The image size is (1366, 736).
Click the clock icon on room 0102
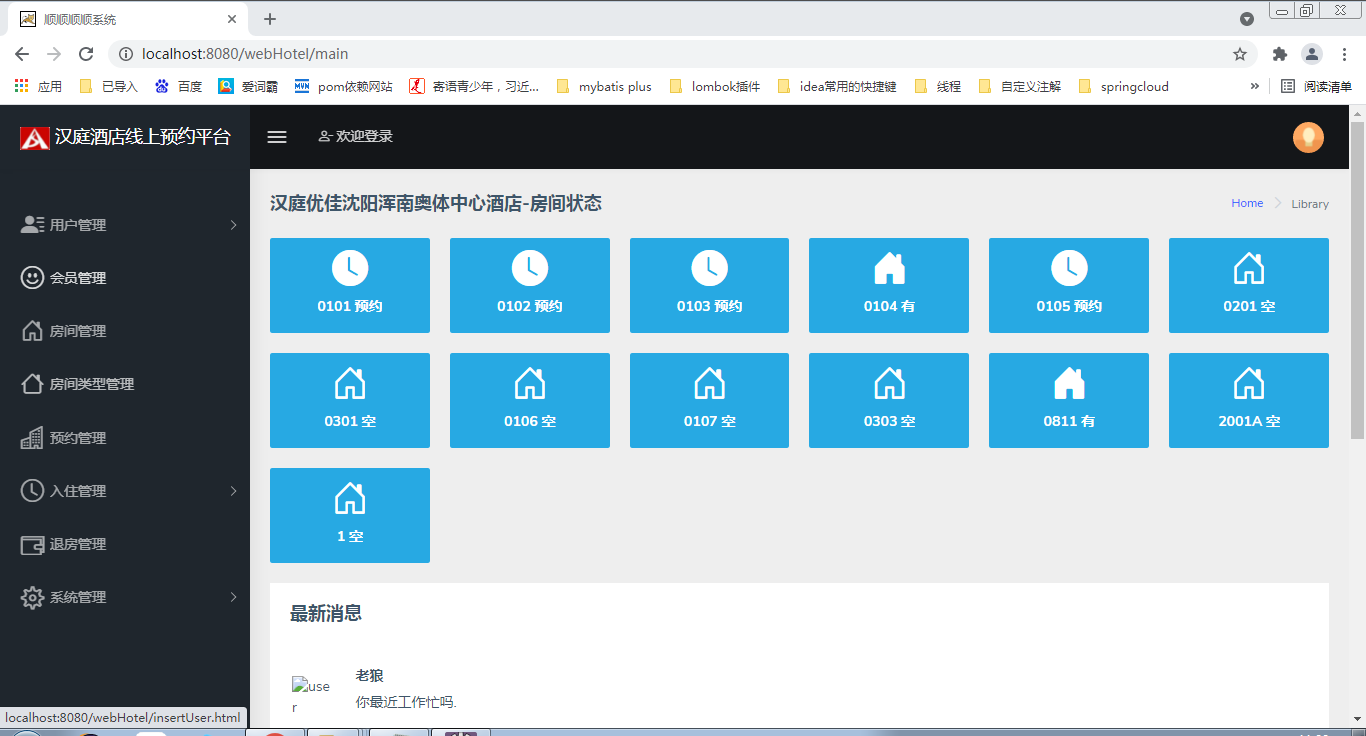530,268
